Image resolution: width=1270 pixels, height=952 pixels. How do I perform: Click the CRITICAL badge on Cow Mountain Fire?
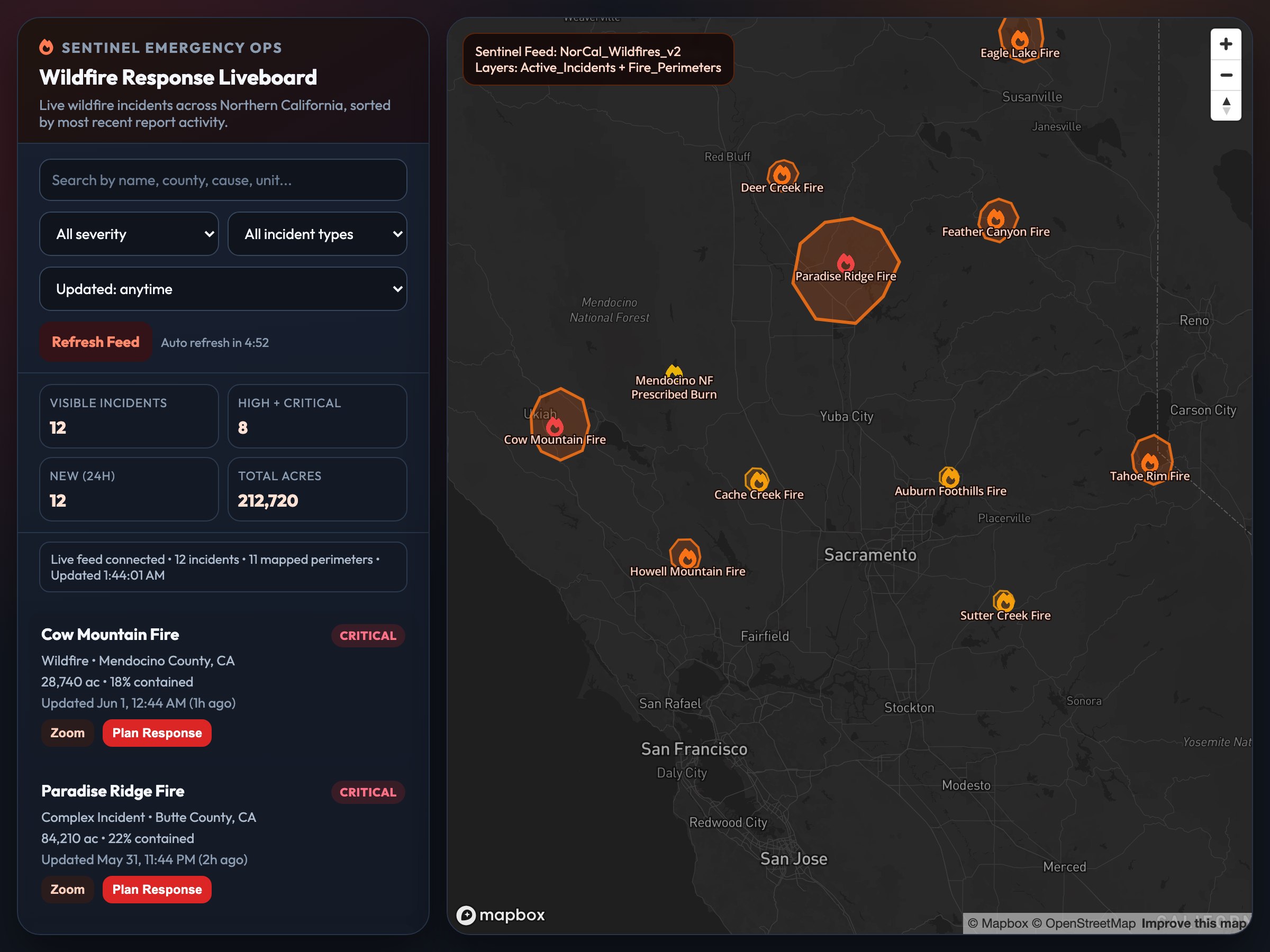pyautogui.click(x=368, y=636)
